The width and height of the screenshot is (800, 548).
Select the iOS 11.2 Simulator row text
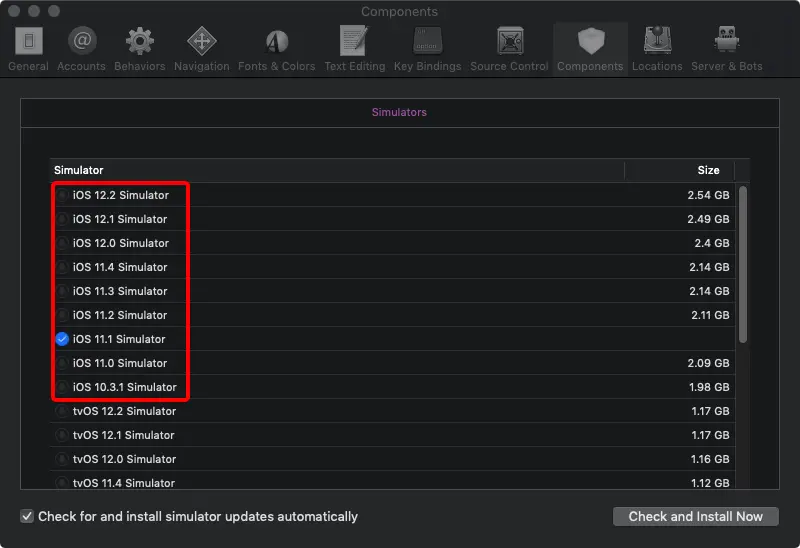click(x=120, y=315)
